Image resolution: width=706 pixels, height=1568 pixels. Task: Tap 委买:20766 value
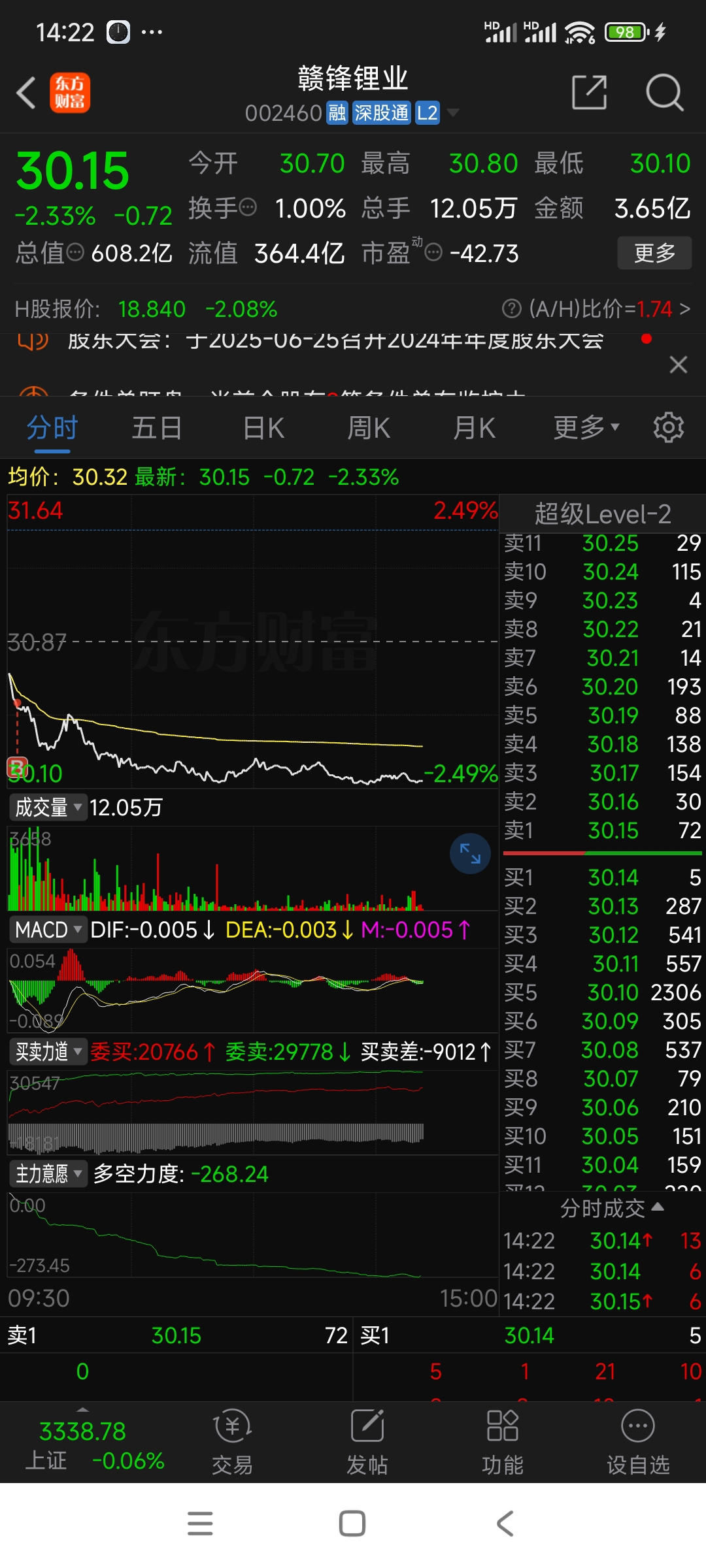(152, 1052)
